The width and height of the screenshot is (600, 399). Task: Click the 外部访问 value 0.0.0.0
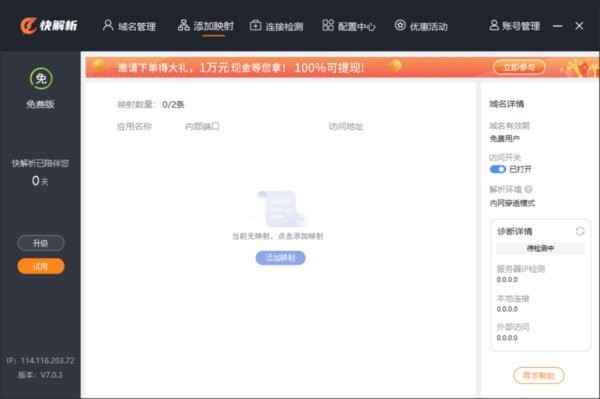507,338
